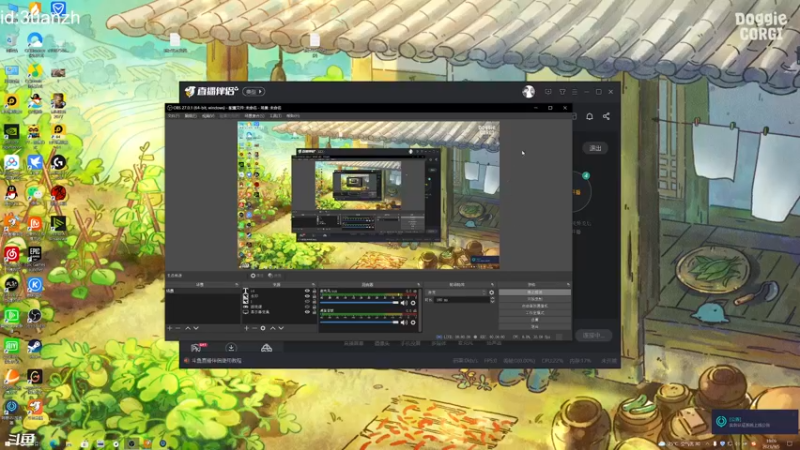This screenshot has width=800, height=450.
Task: Click virtual camera button in OBS Controls
Action: [535, 306]
